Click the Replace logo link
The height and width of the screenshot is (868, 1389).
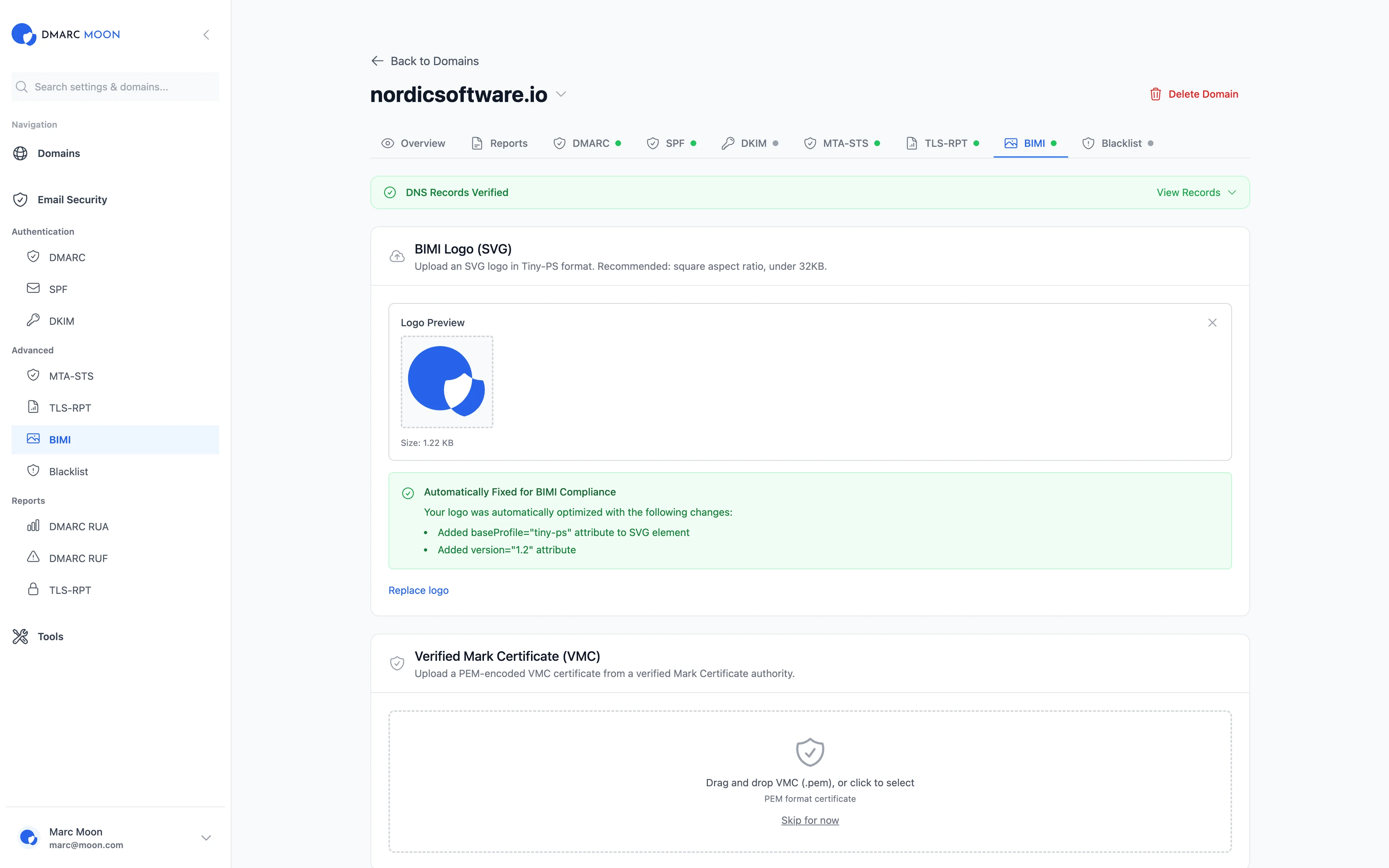click(x=419, y=590)
